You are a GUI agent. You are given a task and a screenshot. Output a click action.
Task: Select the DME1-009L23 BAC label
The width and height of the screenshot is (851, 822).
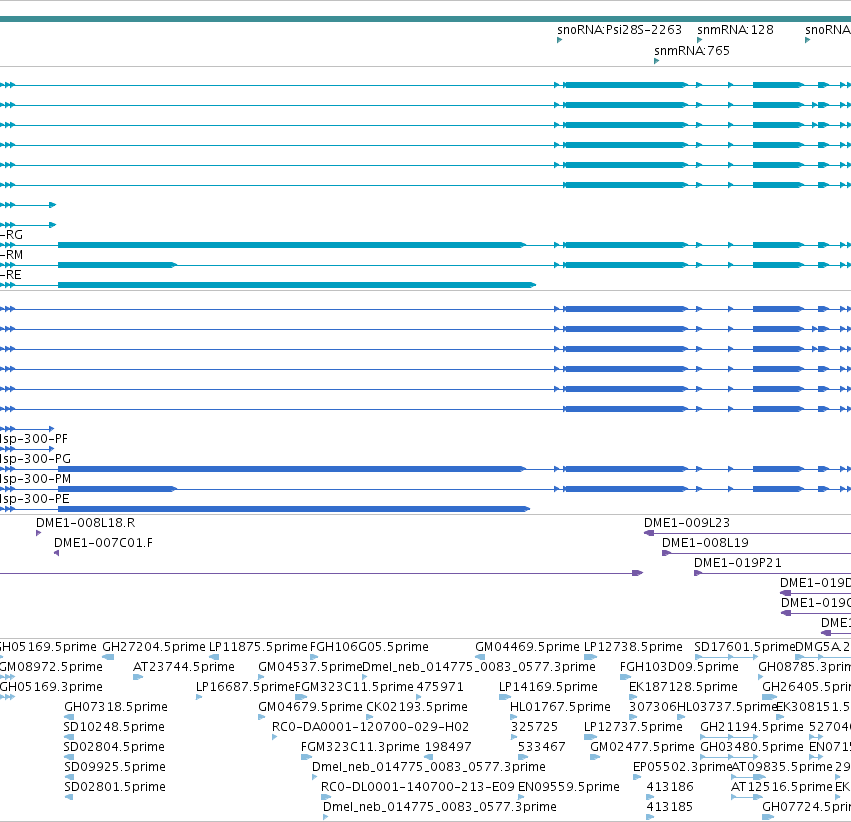tap(687, 523)
